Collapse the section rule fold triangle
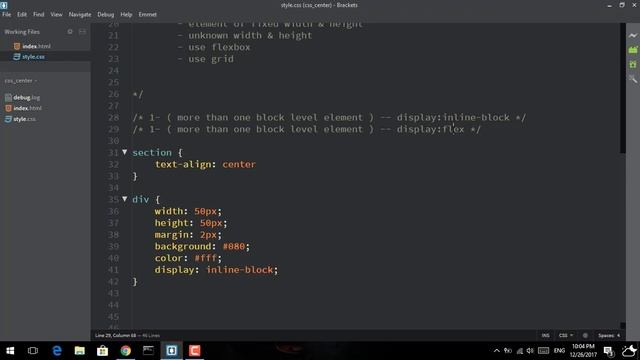Viewport: 640px width, 360px height. click(x=124, y=152)
